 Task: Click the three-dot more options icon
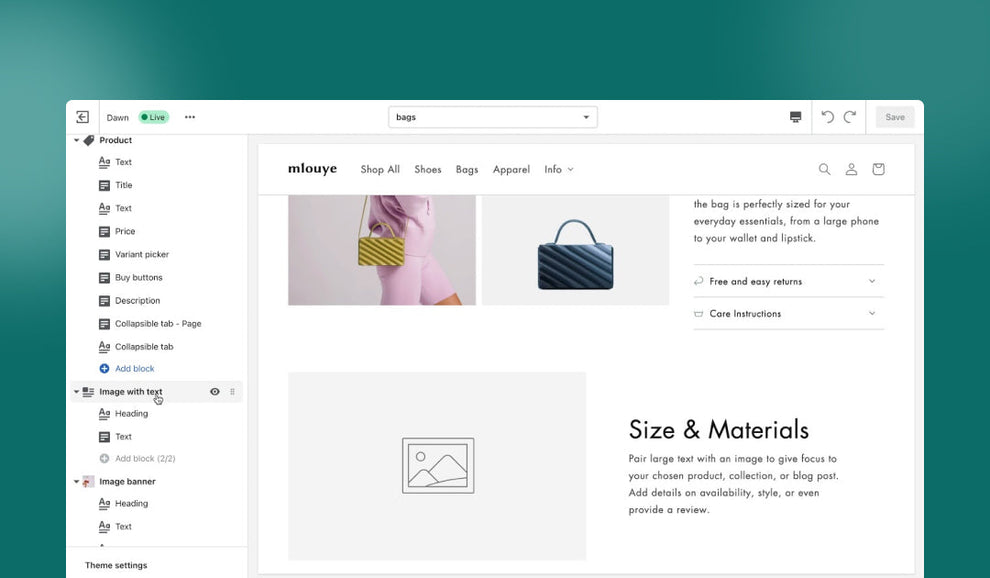tap(190, 117)
